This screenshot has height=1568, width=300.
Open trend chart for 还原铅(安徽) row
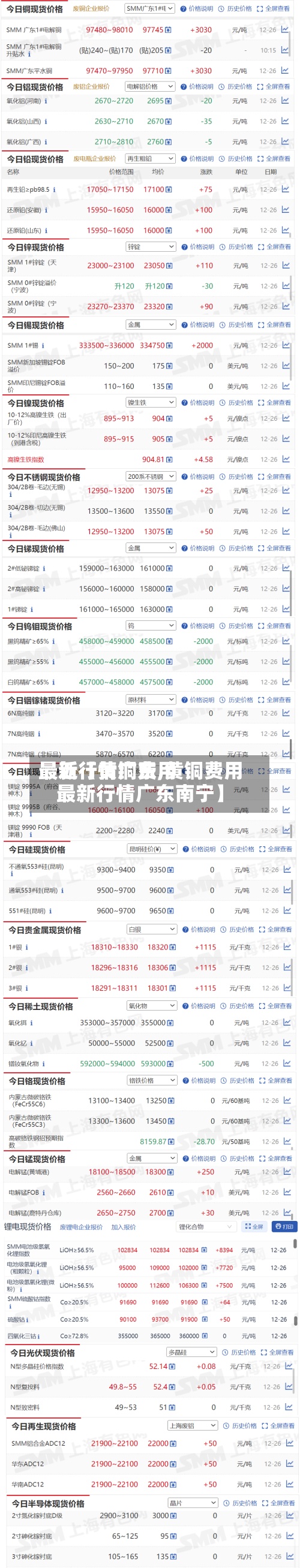pos(286,210)
